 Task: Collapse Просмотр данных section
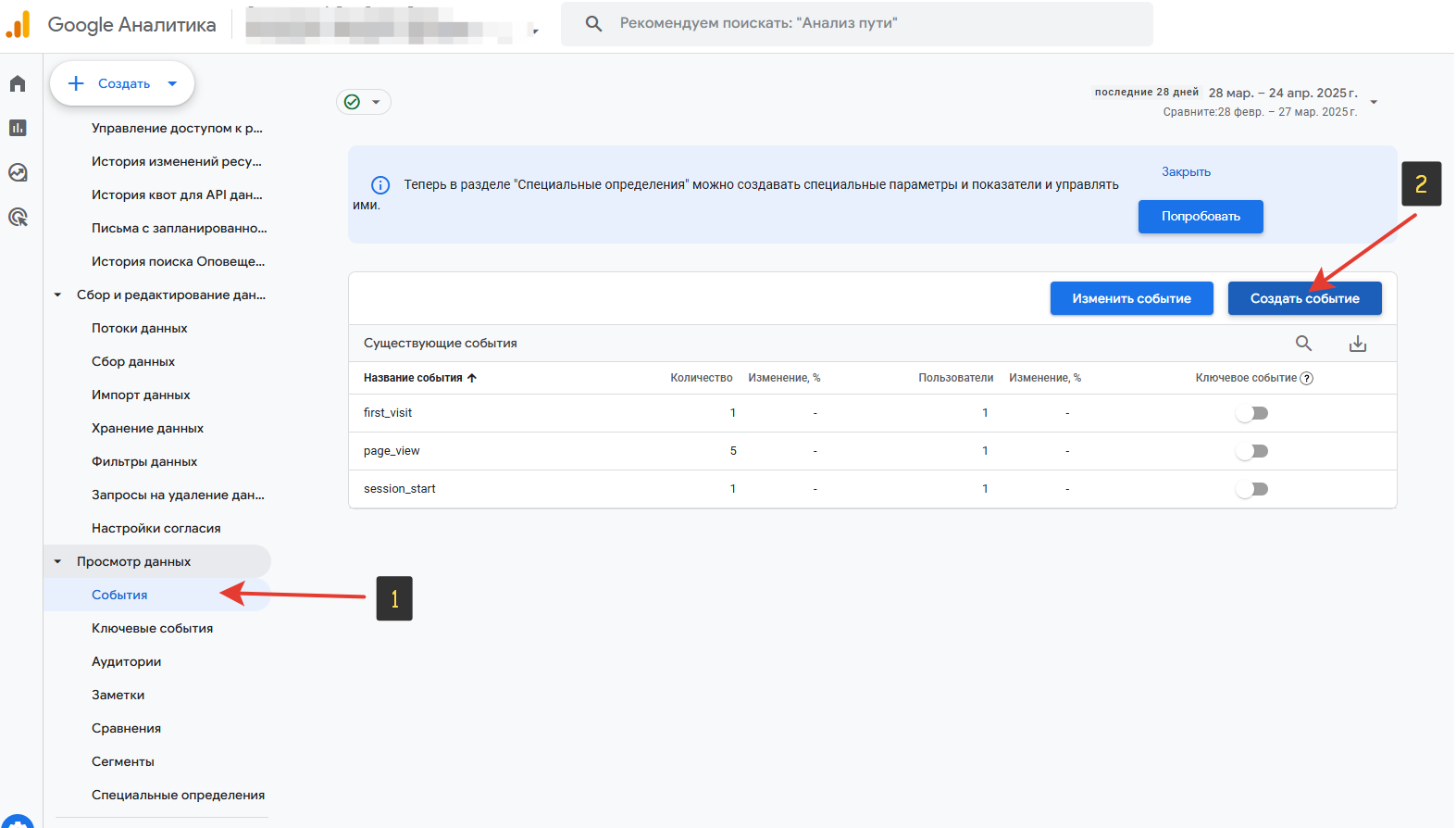(x=57, y=561)
